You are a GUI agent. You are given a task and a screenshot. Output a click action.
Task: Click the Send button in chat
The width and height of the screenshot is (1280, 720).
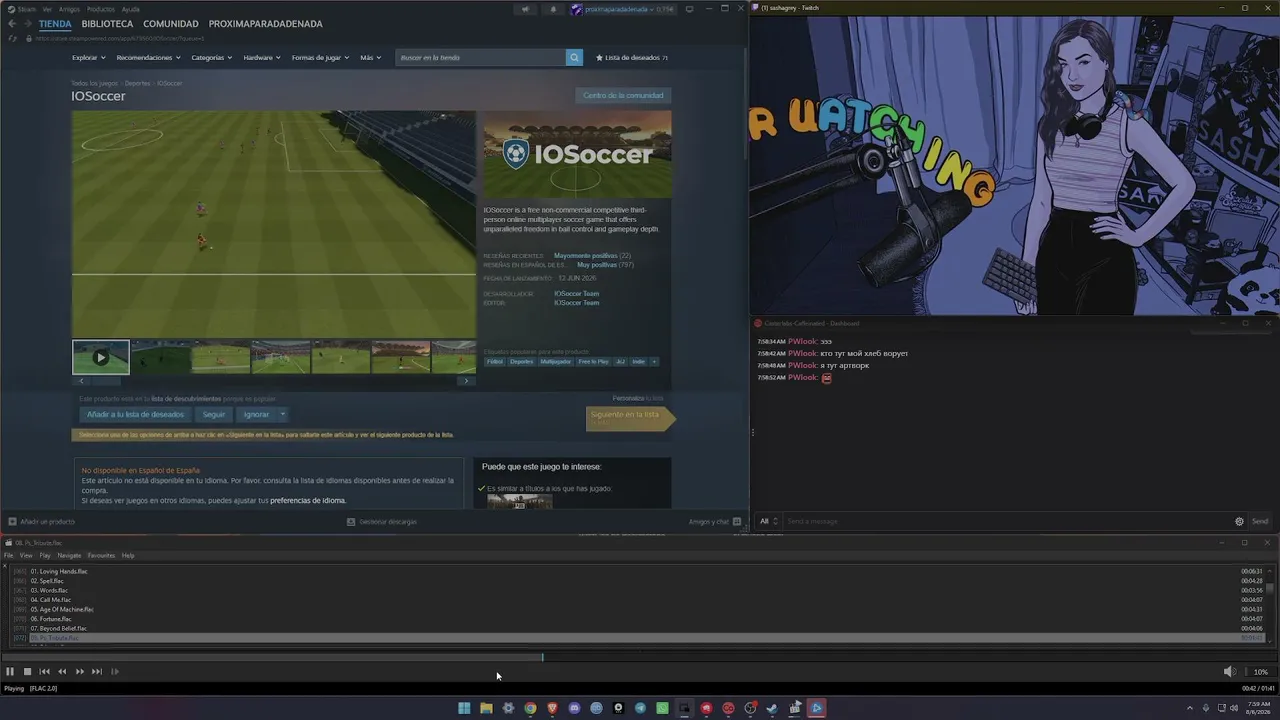point(1260,521)
